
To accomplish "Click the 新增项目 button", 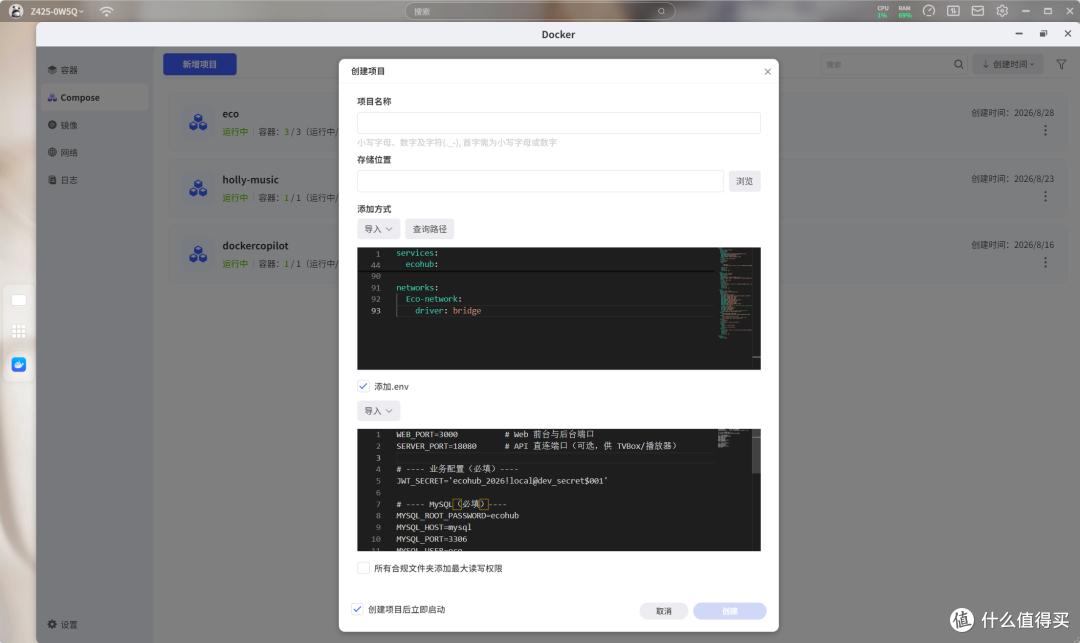I will click(200, 65).
